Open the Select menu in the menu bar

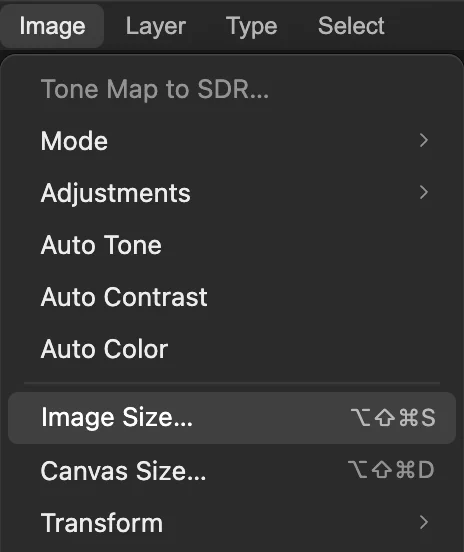click(x=351, y=26)
